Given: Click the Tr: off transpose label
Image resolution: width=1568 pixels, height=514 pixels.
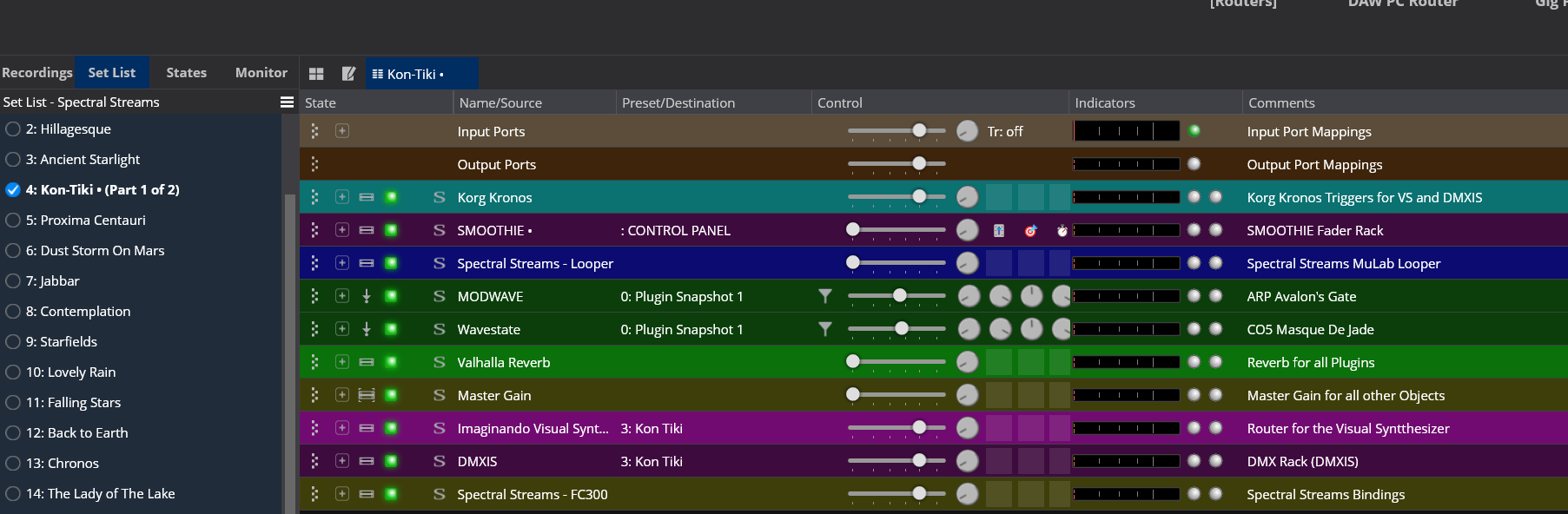Looking at the screenshot, I should tap(1005, 132).
